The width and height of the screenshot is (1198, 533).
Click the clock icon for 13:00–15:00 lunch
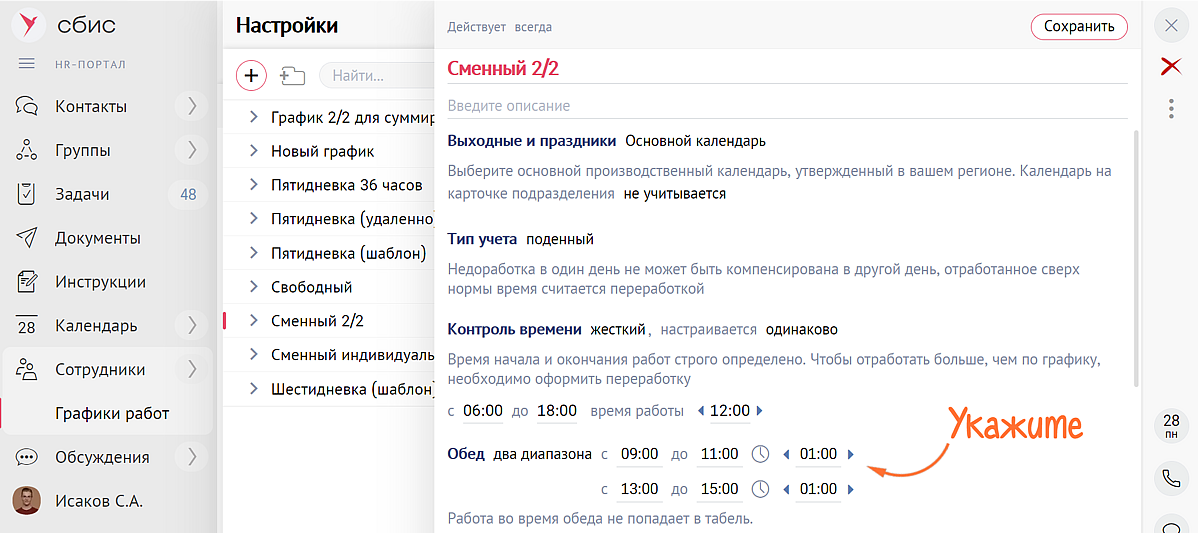[760, 489]
